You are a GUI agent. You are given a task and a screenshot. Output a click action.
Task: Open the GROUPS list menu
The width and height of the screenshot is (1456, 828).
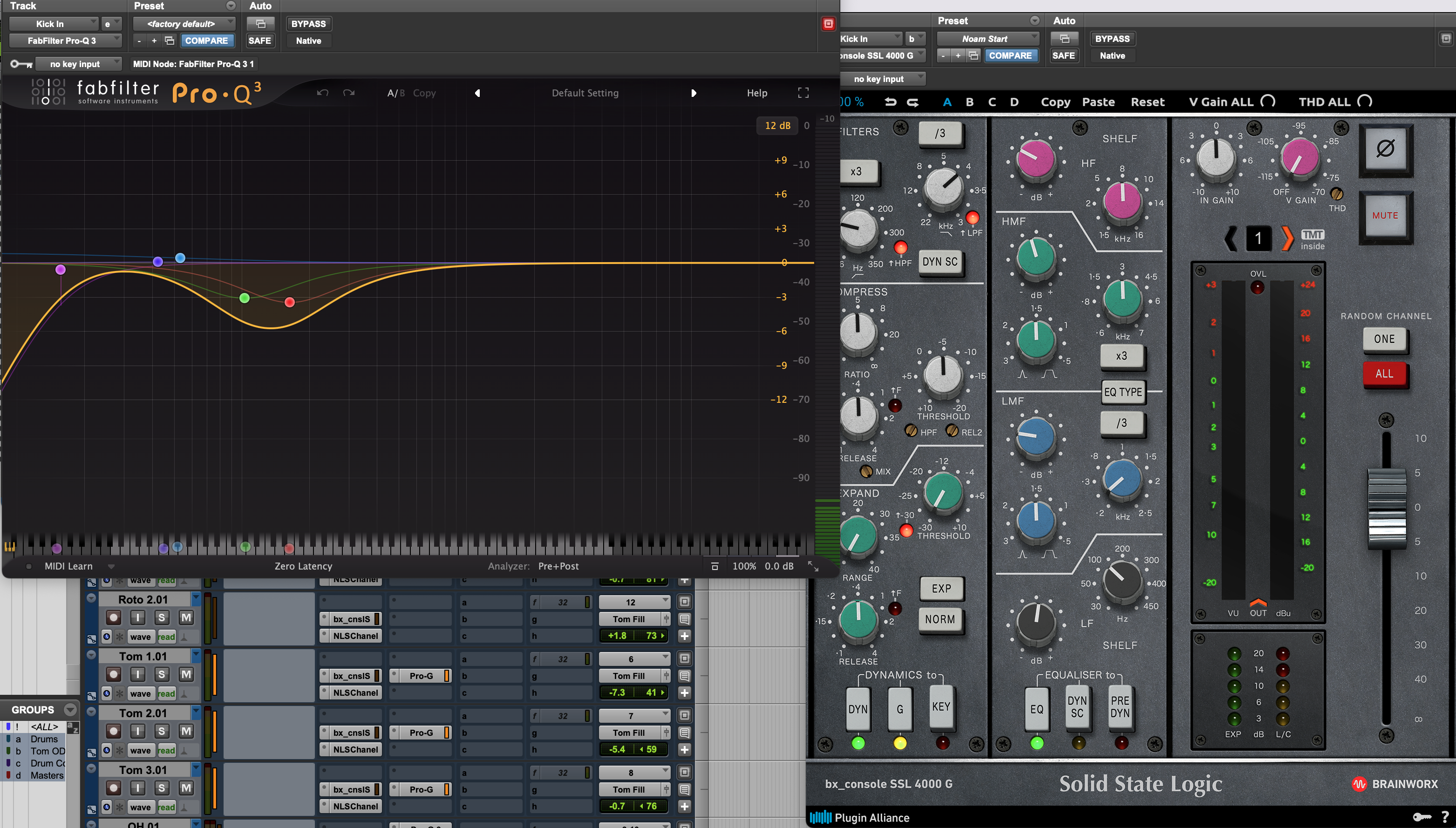pos(70,710)
